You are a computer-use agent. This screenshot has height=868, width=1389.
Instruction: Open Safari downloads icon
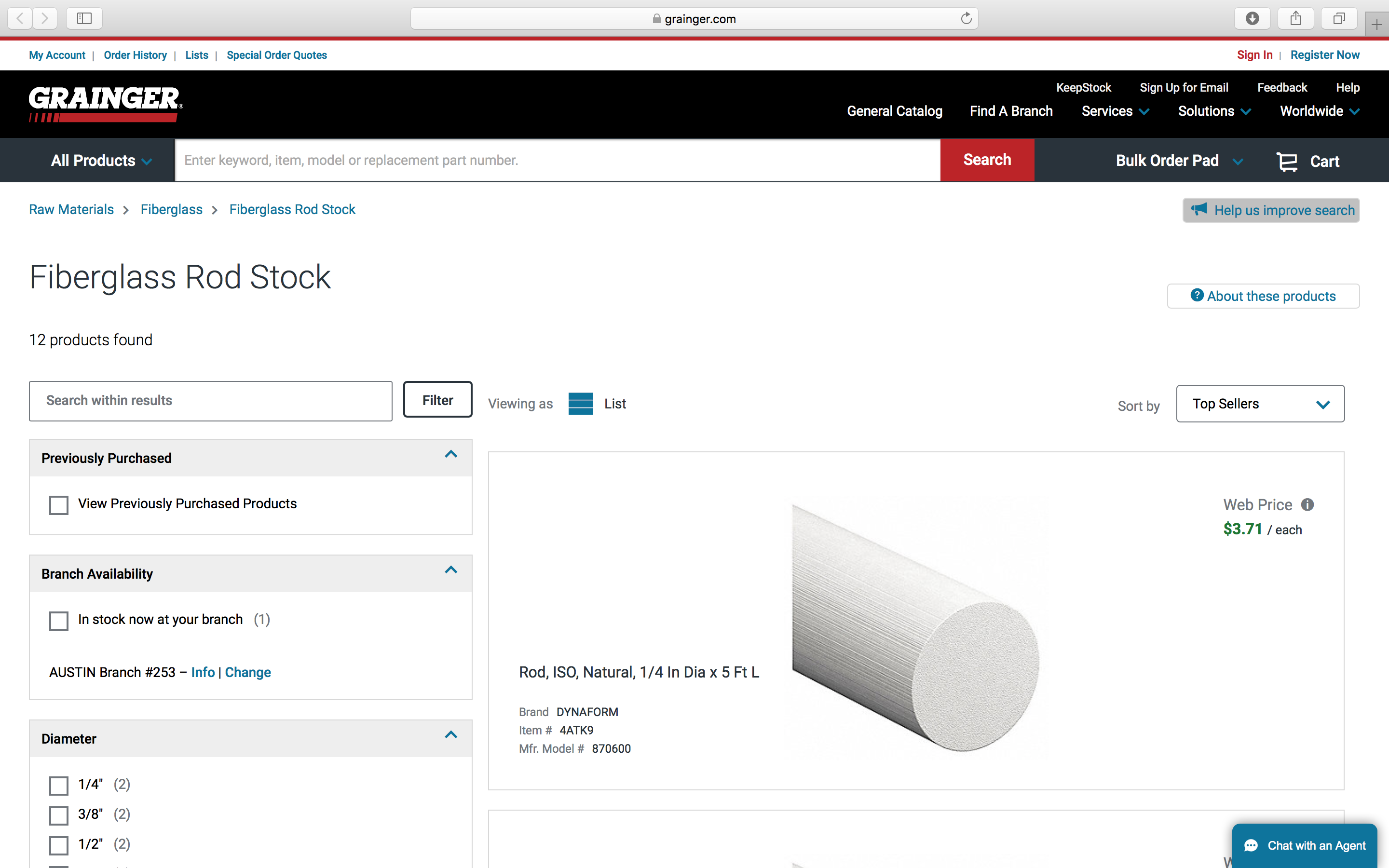(x=1253, y=18)
